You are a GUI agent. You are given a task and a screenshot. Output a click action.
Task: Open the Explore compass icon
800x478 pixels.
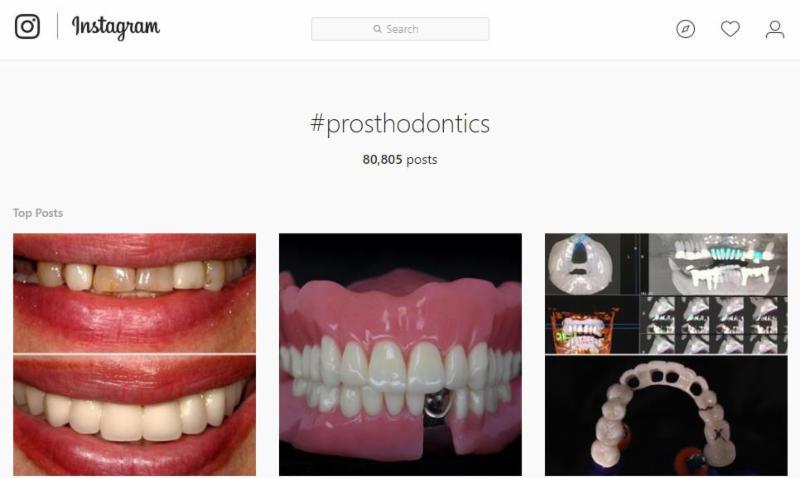(685, 29)
